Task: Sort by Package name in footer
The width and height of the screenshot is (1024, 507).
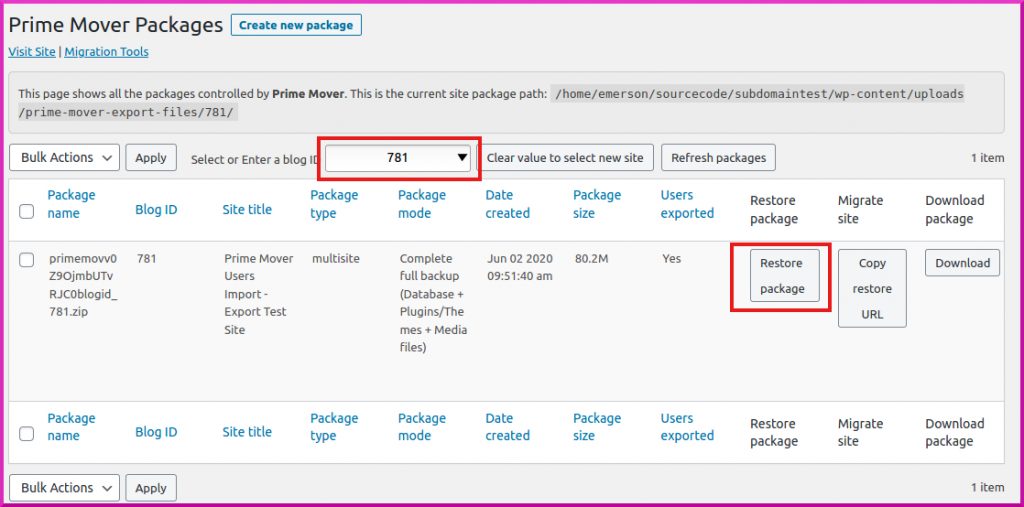Action: (x=71, y=427)
